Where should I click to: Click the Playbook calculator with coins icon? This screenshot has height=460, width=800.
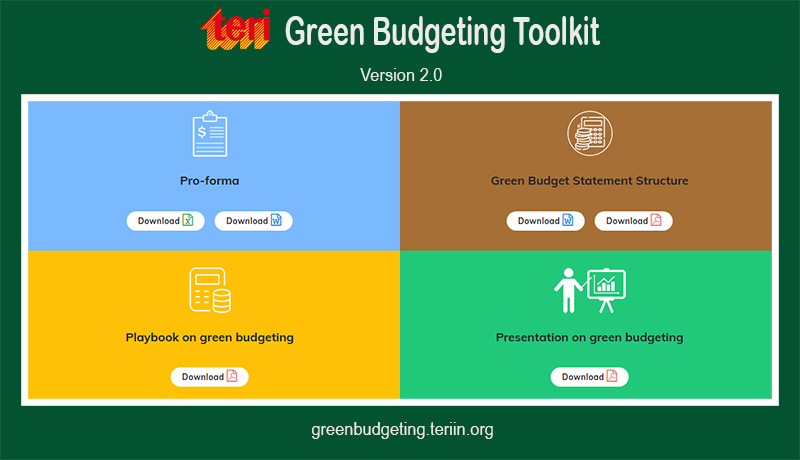210,290
